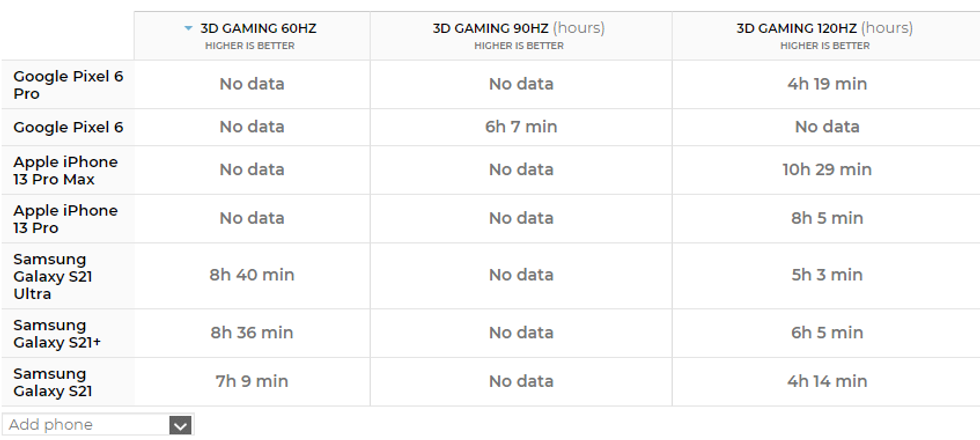Click the sort arrow beside 3D Gaming 60Hz
This screenshot has height=440, width=980.
point(188,29)
